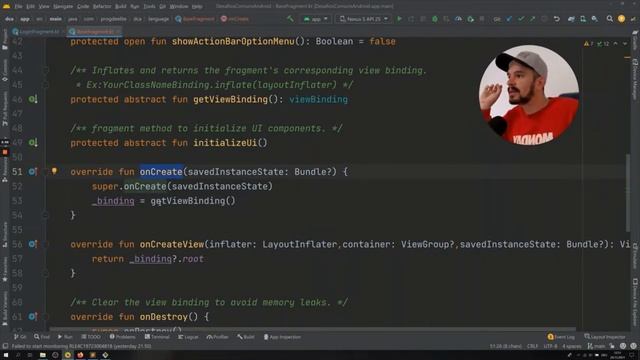The image size is (640, 360).
Task: Open the Refactor menu
Action: point(102,7)
